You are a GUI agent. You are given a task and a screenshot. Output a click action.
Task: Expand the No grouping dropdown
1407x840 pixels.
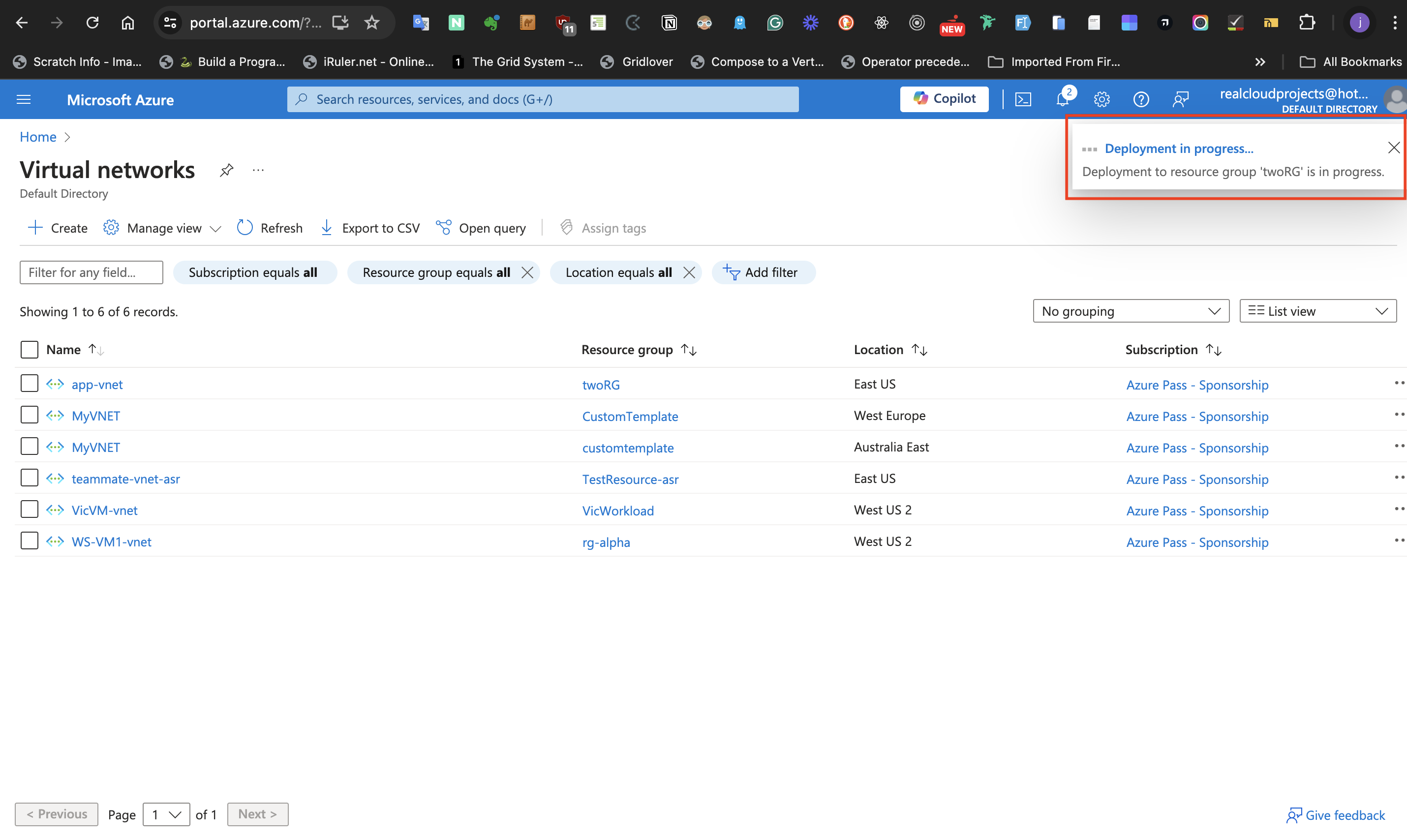[x=1130, y=311]
